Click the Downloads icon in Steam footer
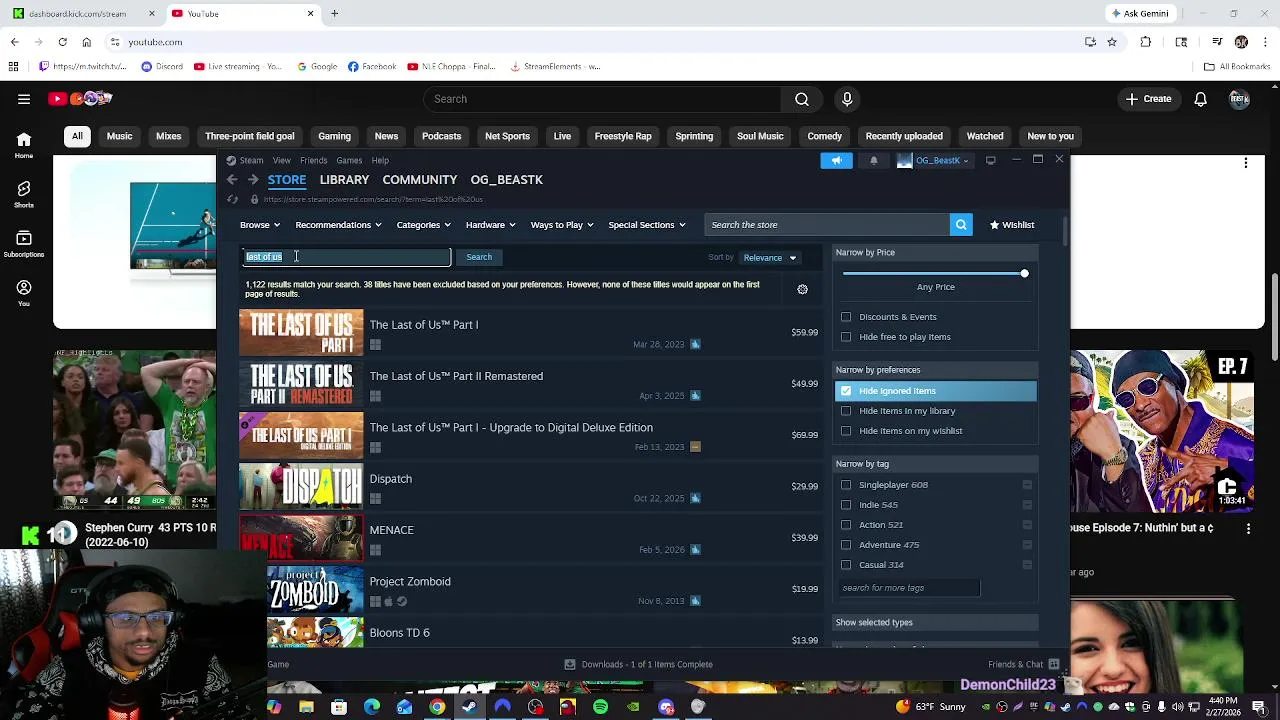This screenshot has width=1280, height=720. click(x=569, y=664)
